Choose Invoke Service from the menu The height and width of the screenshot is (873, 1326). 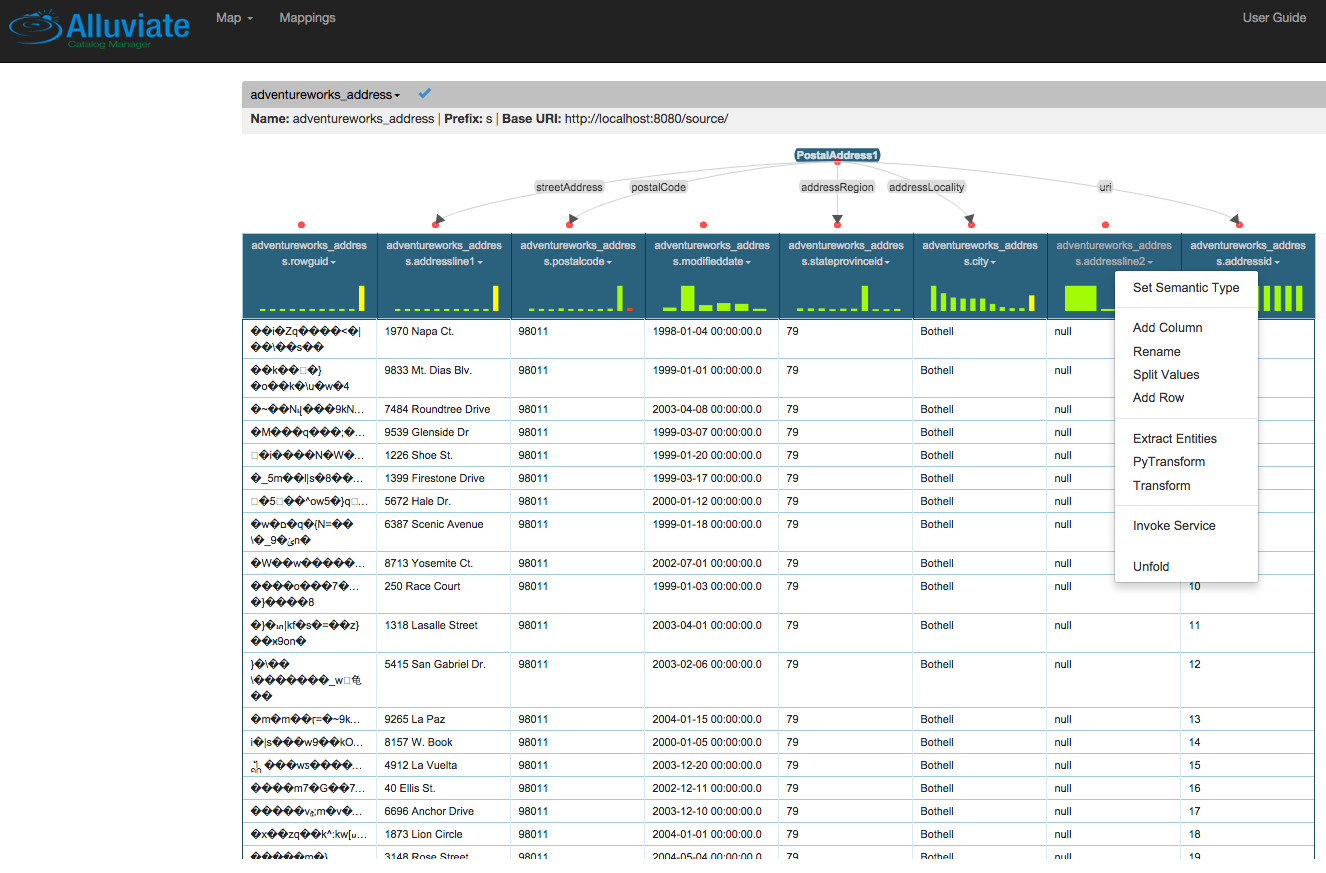point(1186,526)
